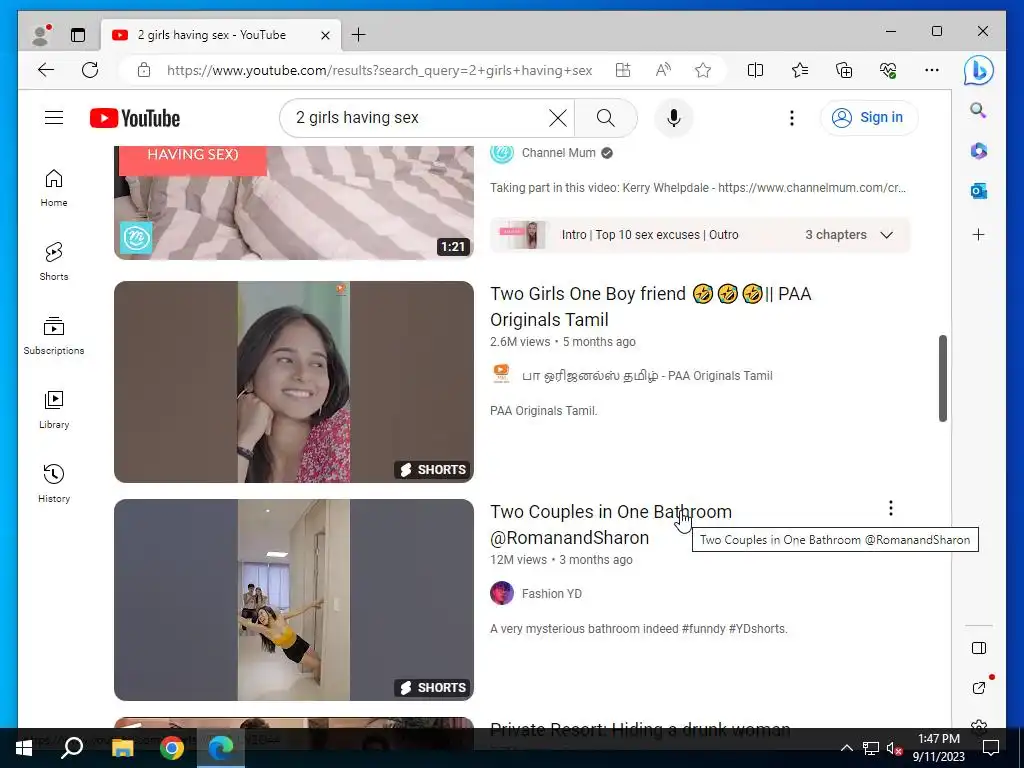Screen dimensions: 1024x768
Task: Close the YouTube browser tab
Action: (x=325, y=35)
